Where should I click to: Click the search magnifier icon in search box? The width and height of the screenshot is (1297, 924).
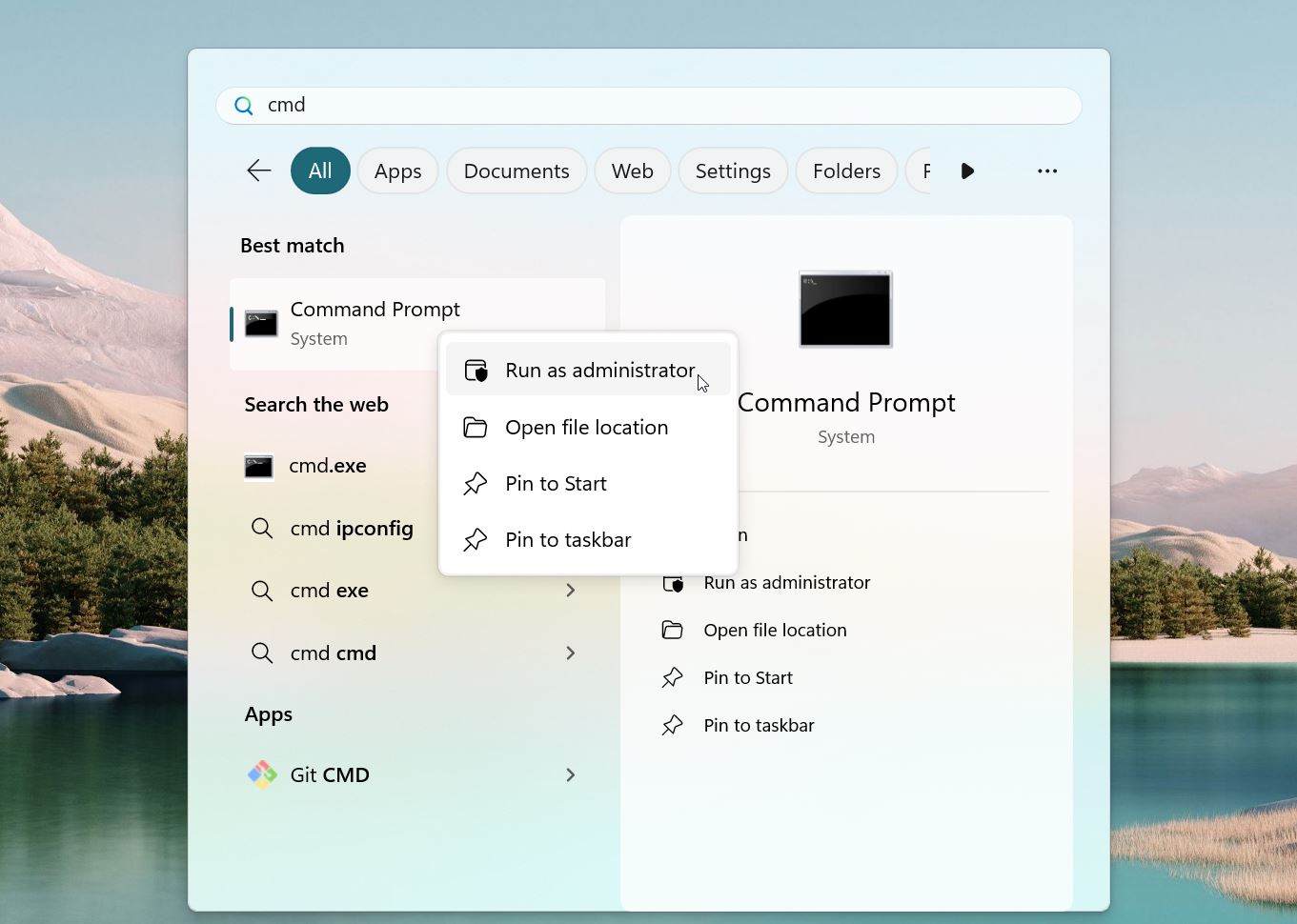pyautogui.click(x=244, y=106)
